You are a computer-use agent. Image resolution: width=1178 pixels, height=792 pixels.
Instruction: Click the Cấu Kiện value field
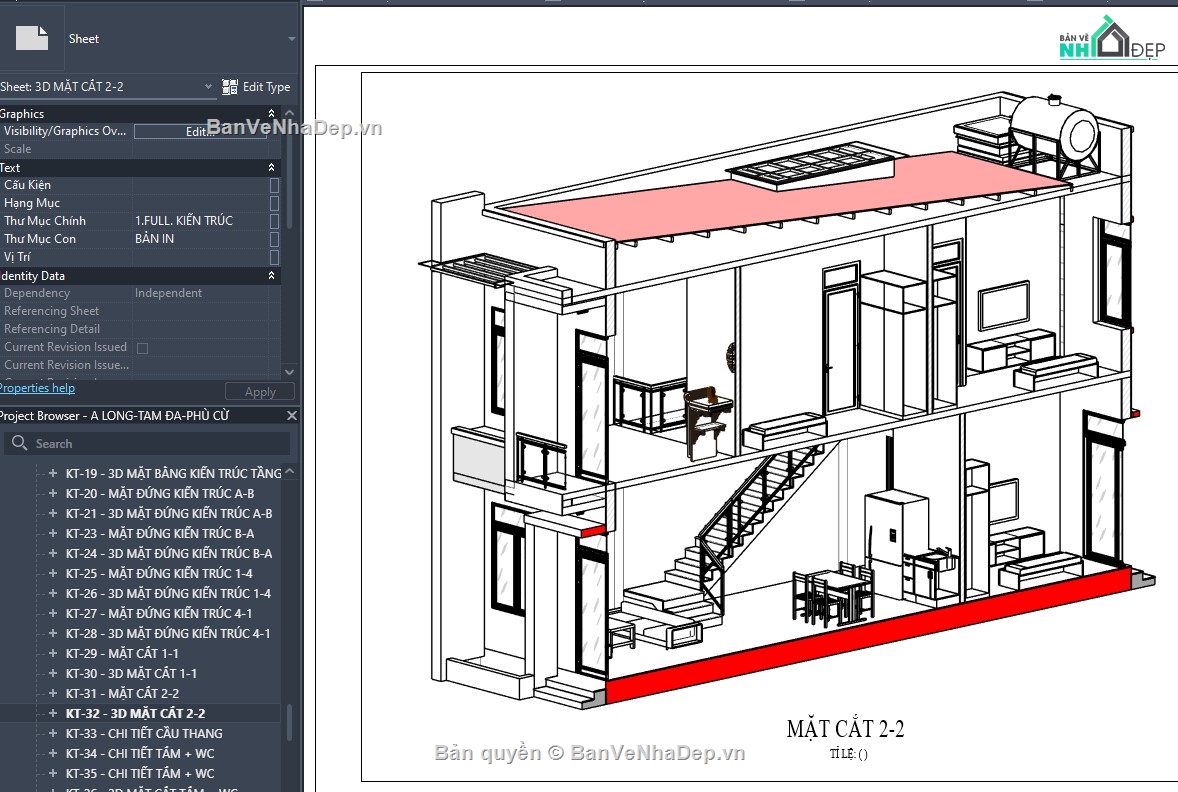[x=200, y=185]
